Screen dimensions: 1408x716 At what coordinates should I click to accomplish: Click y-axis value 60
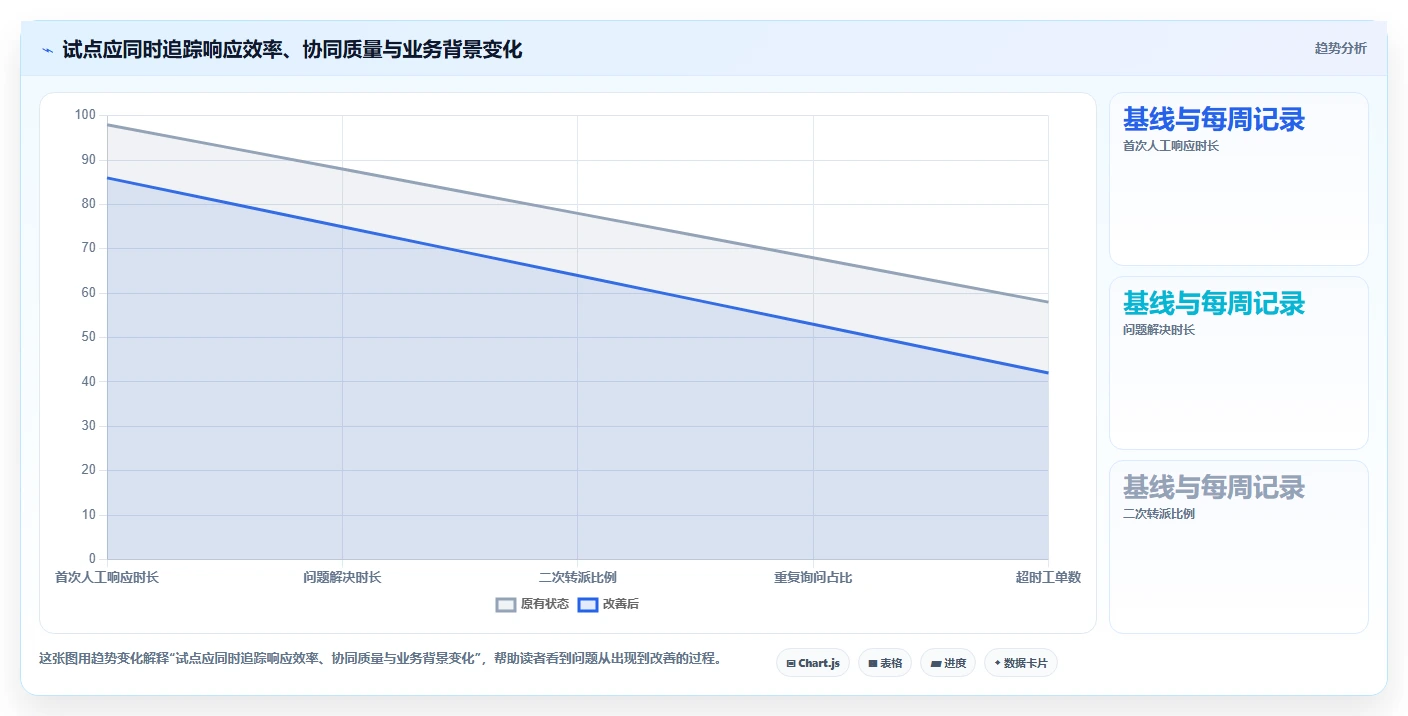(x=89, y=293)
